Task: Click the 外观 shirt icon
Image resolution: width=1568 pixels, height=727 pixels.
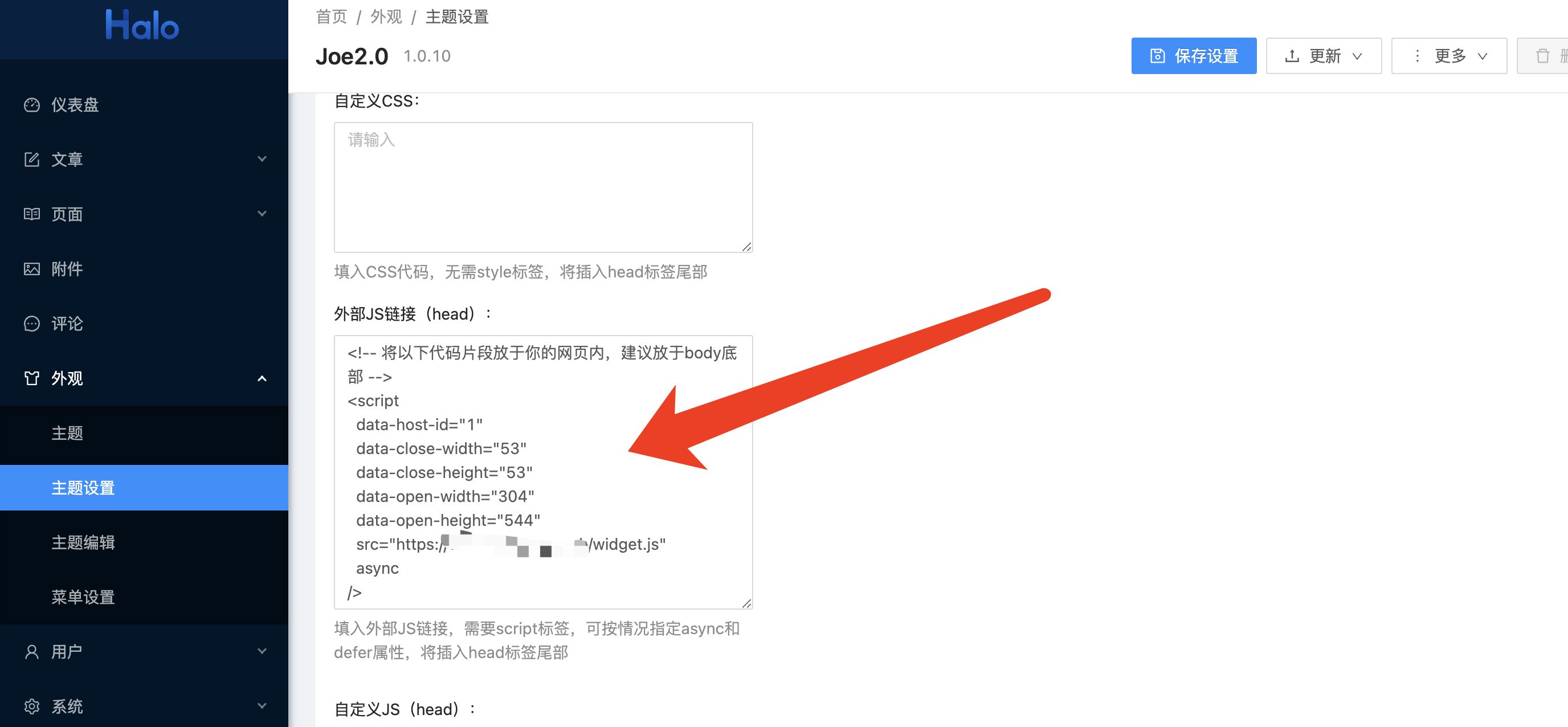Action: tap(32, 378)
